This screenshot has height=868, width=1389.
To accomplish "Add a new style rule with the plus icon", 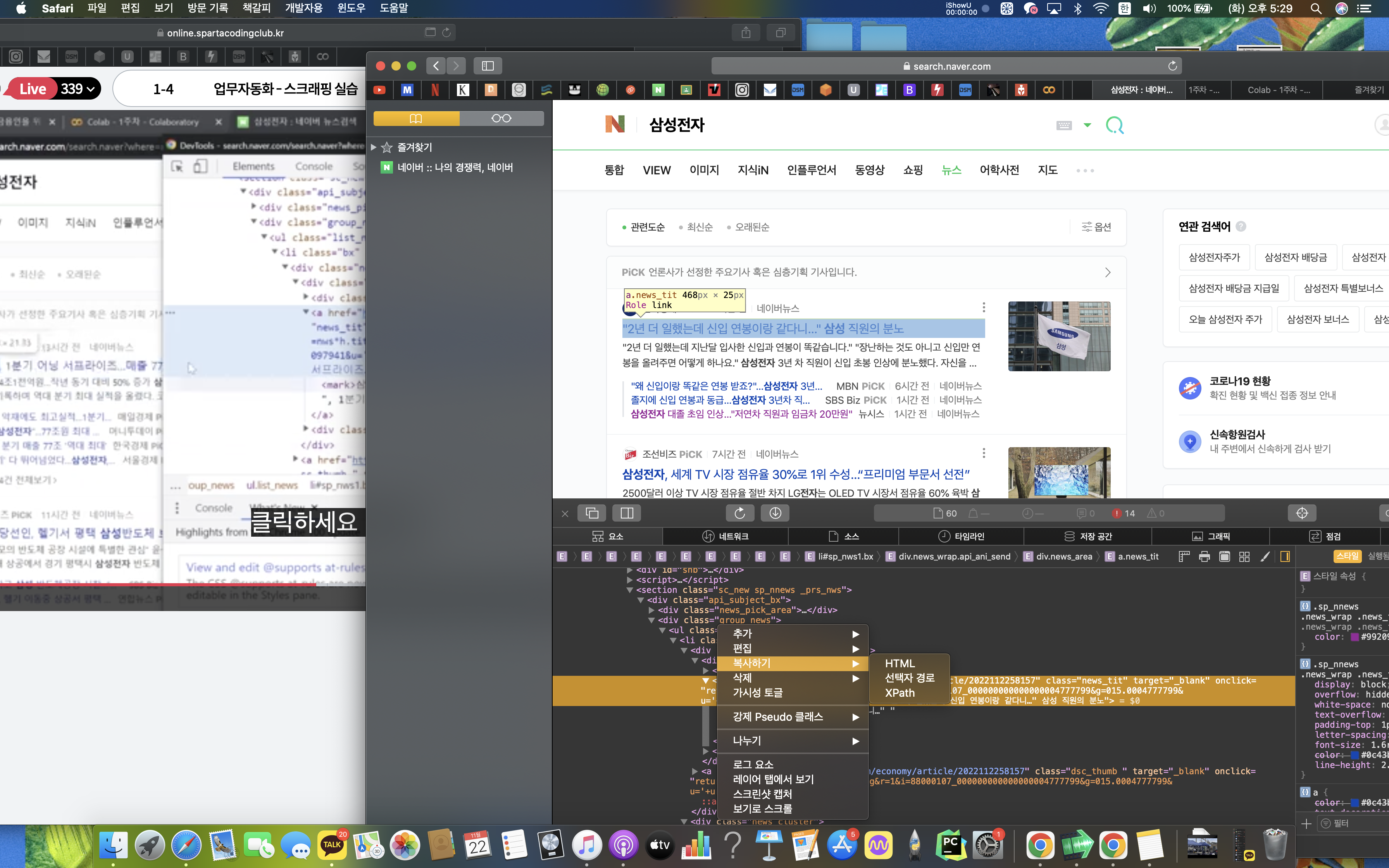I will click(x=1306, y=824).
